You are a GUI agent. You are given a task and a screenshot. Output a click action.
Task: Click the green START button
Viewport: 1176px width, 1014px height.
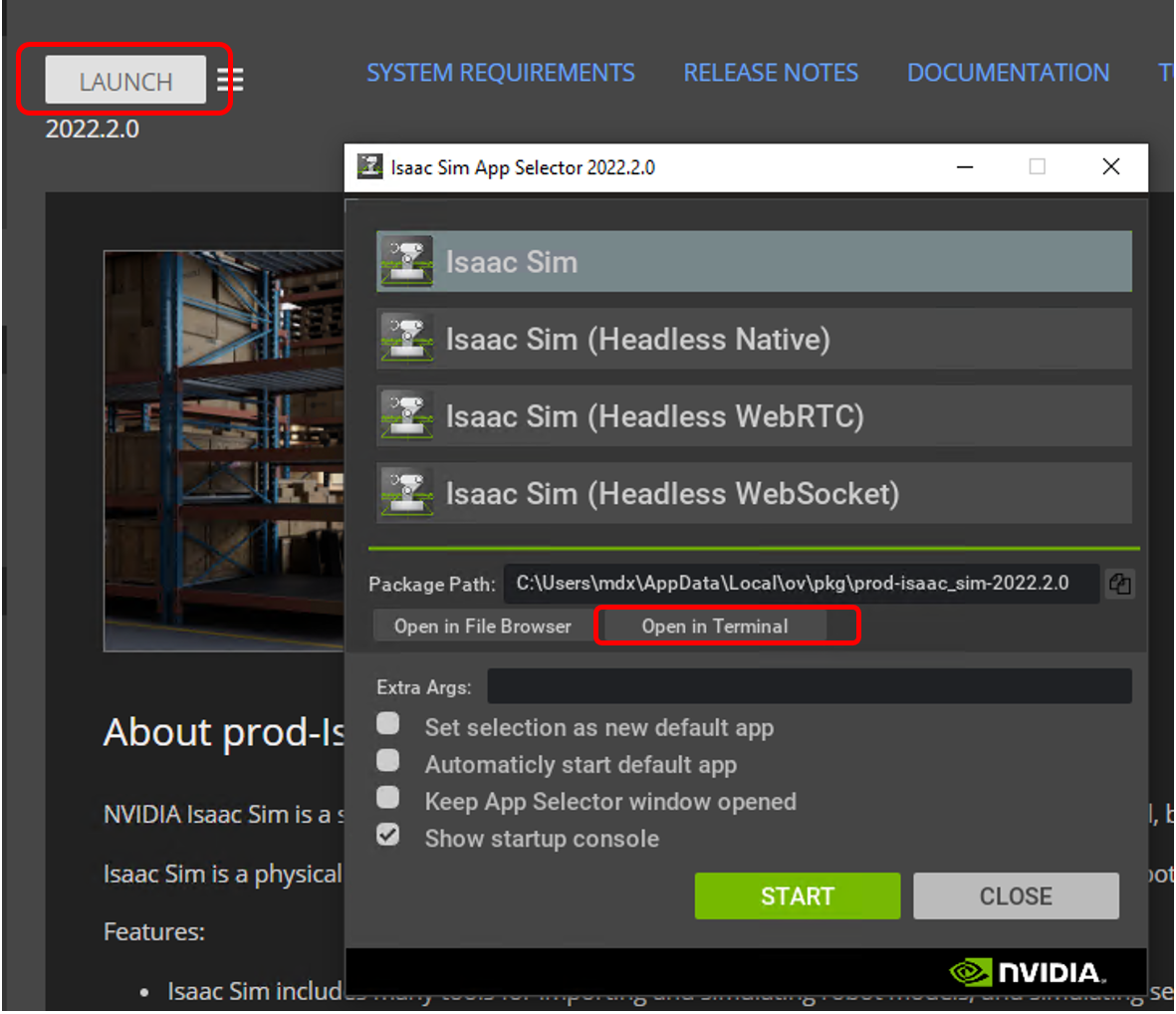tap(798, 895)
